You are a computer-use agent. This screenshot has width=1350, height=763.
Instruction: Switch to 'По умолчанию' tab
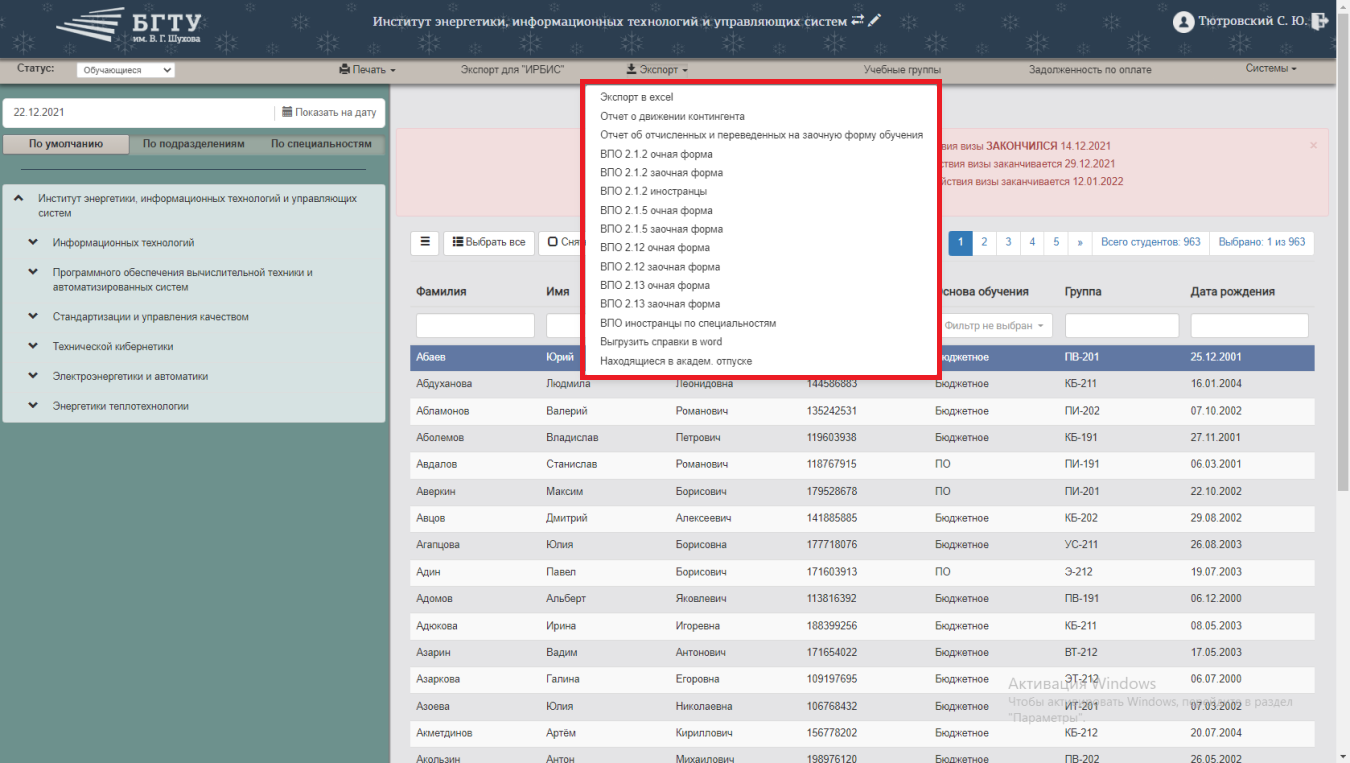pos(66,144)
